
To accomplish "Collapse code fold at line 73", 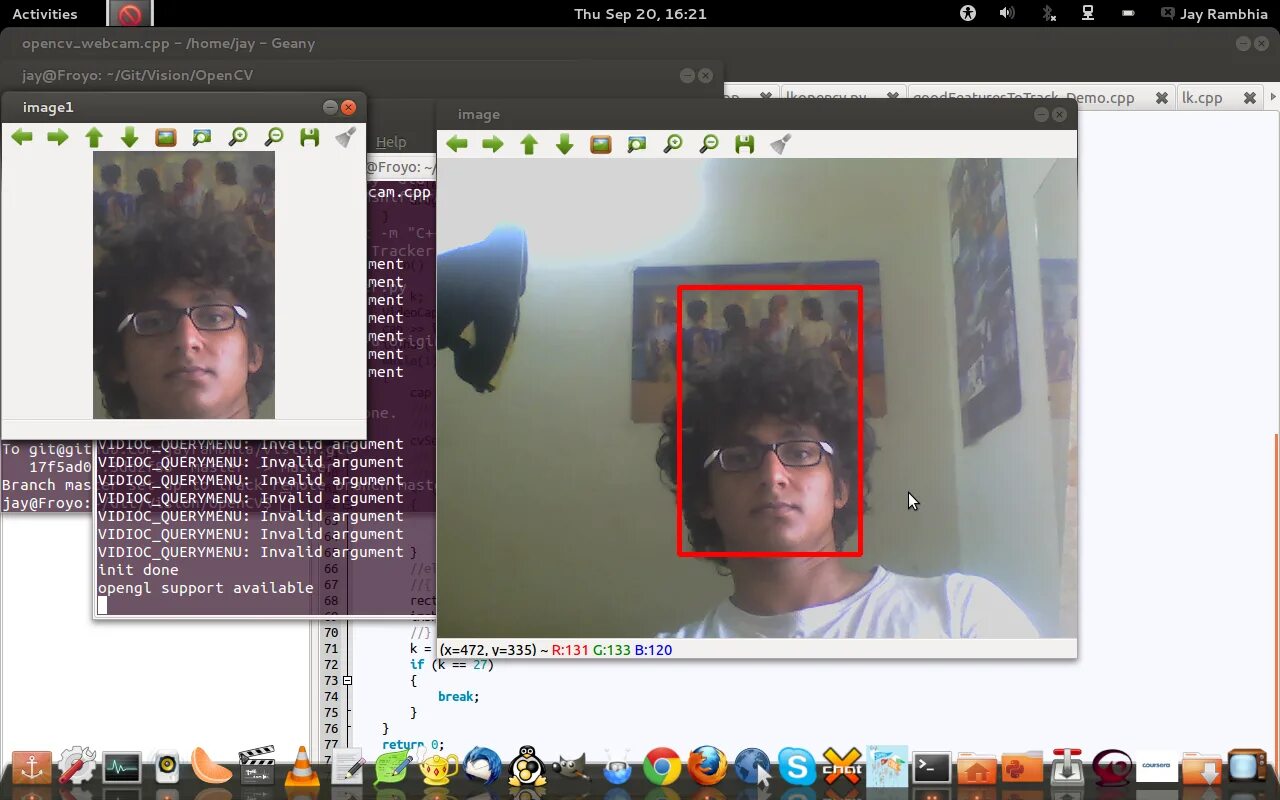I will coord(347,681).
